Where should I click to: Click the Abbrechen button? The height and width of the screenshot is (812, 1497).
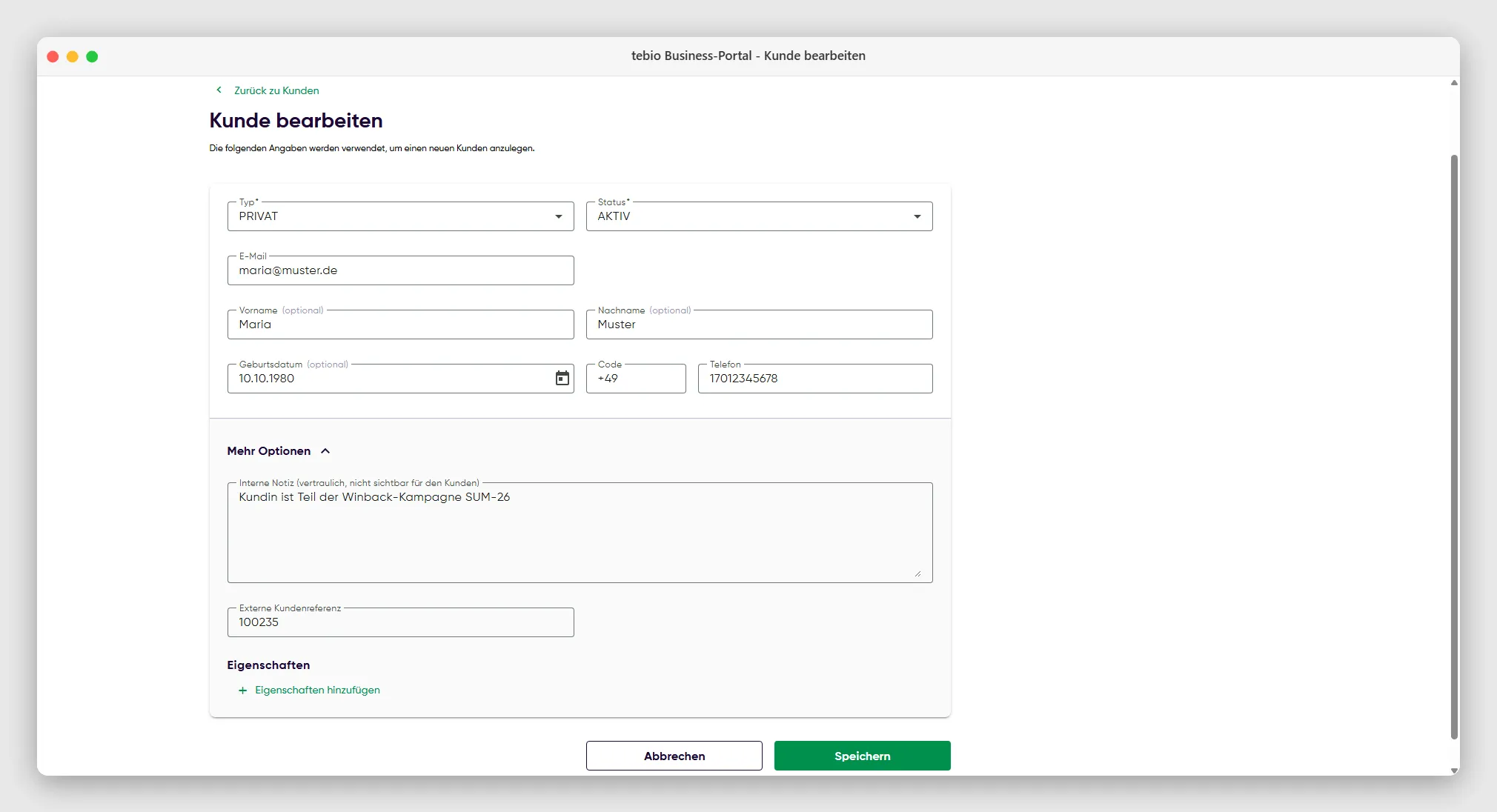click(674, 756)
